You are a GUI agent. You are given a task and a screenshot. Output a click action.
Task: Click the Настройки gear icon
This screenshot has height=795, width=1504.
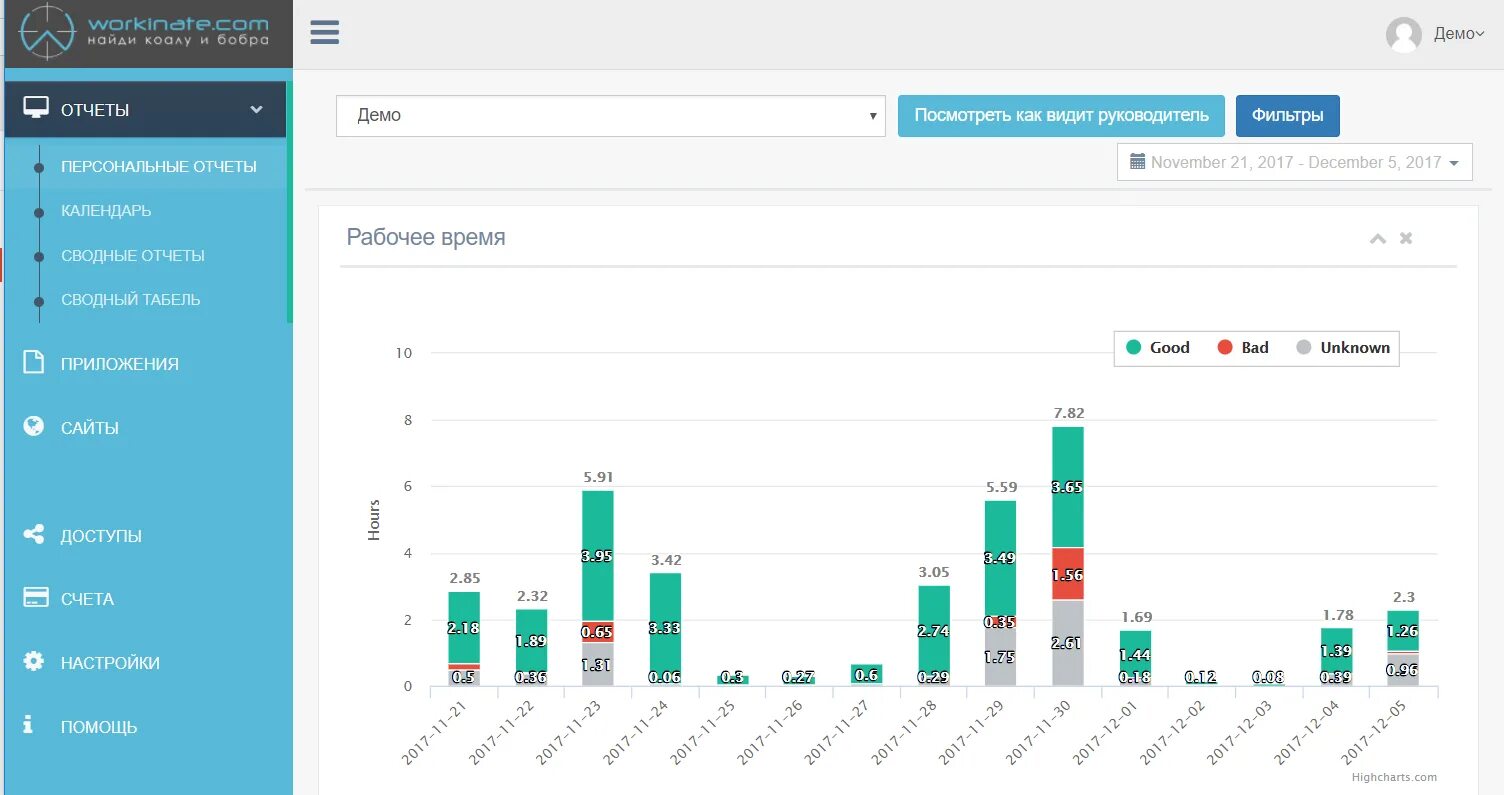(34, 661)
